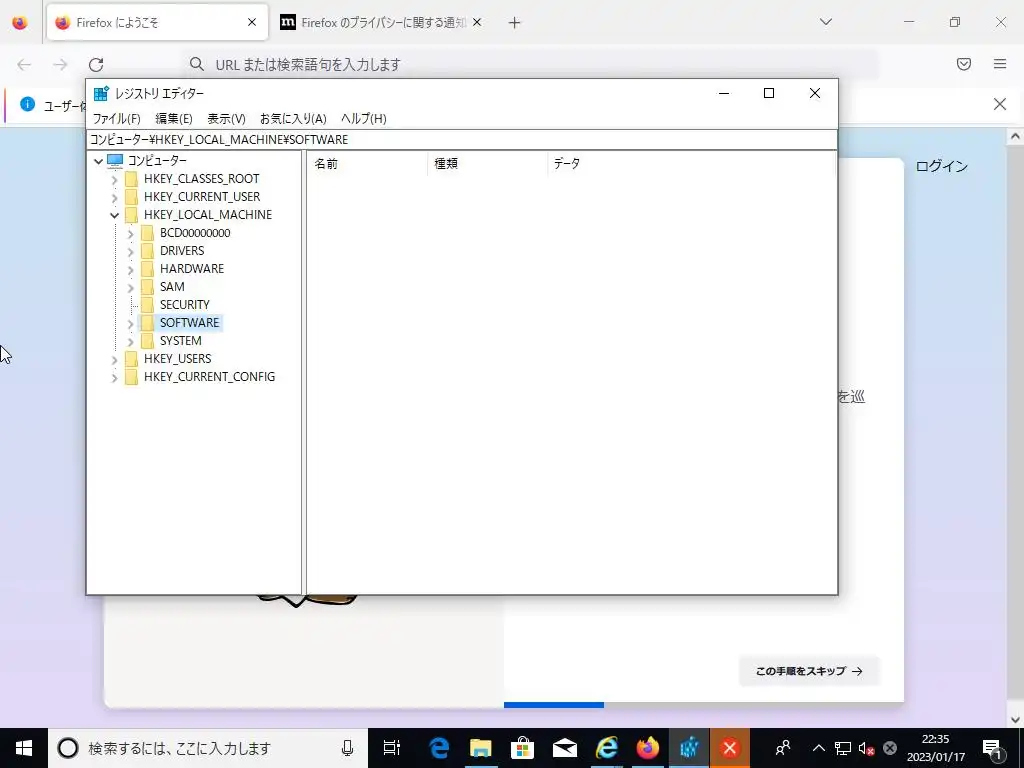The width and height of the screenshot is (1024, 768).
Task: Click Firefox forward arrow
Action: coord(60,64)
